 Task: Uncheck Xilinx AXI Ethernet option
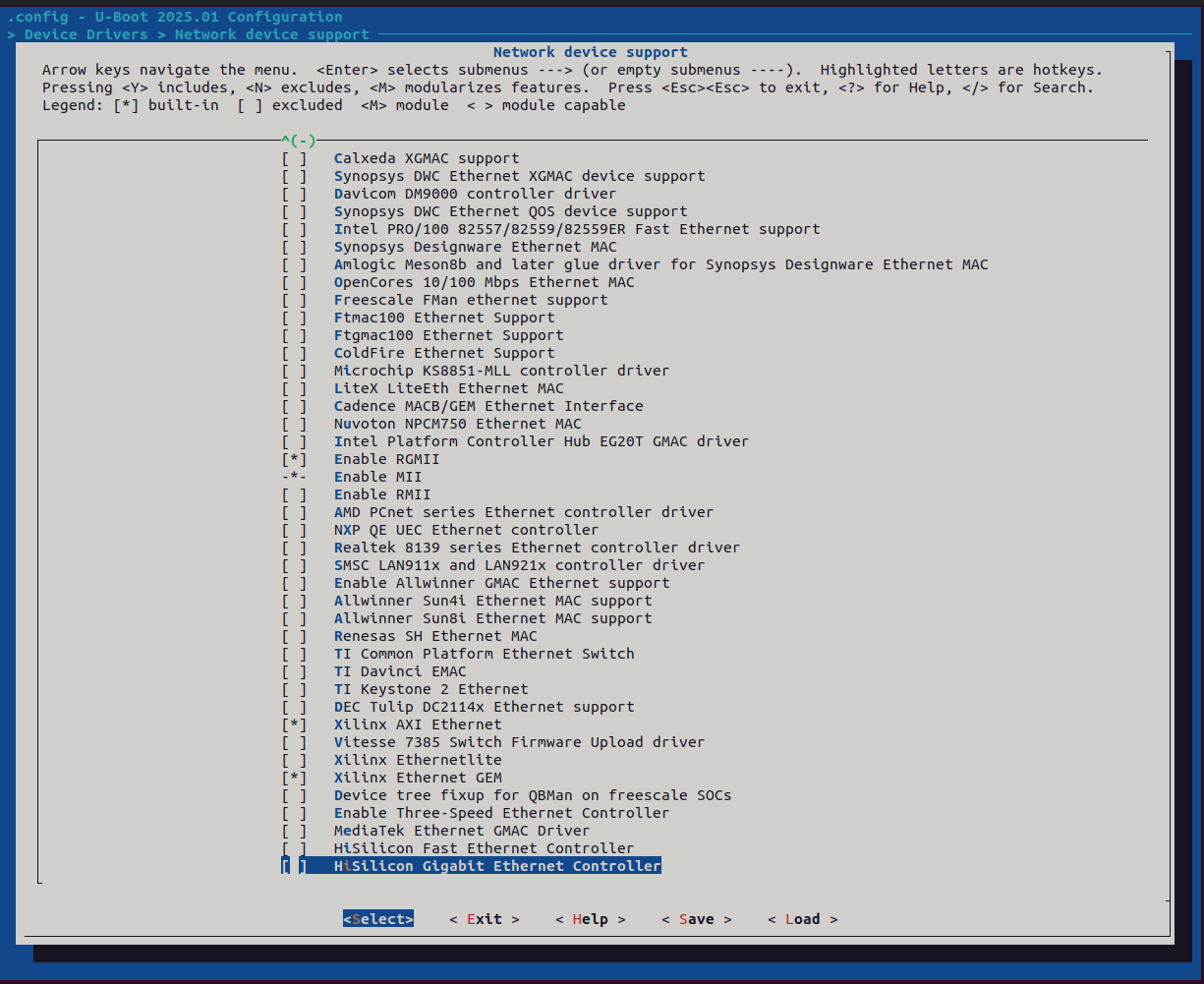click(294, 724)
